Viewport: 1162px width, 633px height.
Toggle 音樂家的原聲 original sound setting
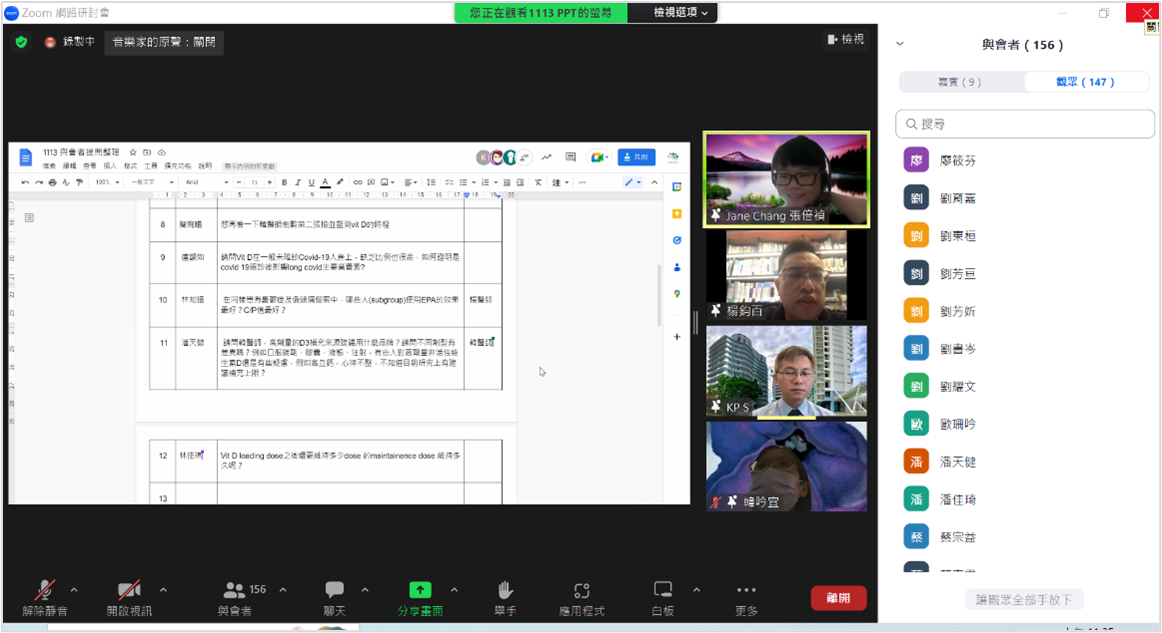(163, 42)
